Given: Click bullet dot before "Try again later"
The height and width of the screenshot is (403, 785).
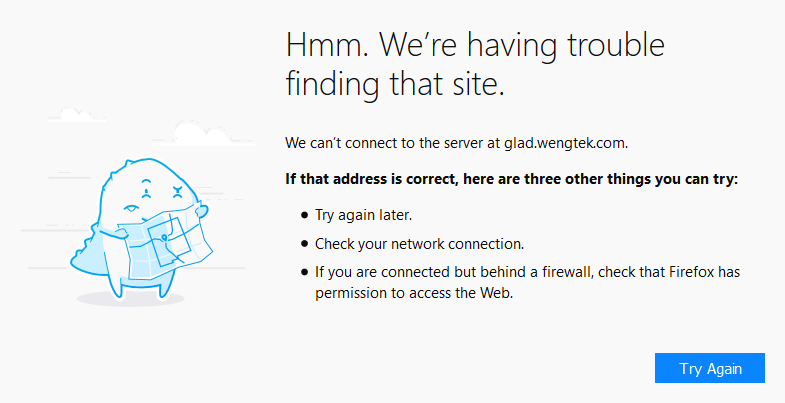Looking at the screenshot, I should (x=305, y=215).
